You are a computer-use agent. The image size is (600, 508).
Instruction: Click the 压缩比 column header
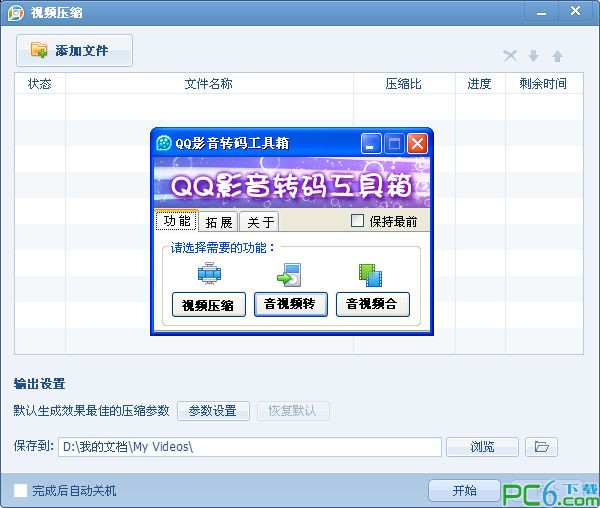pos(404,83)
